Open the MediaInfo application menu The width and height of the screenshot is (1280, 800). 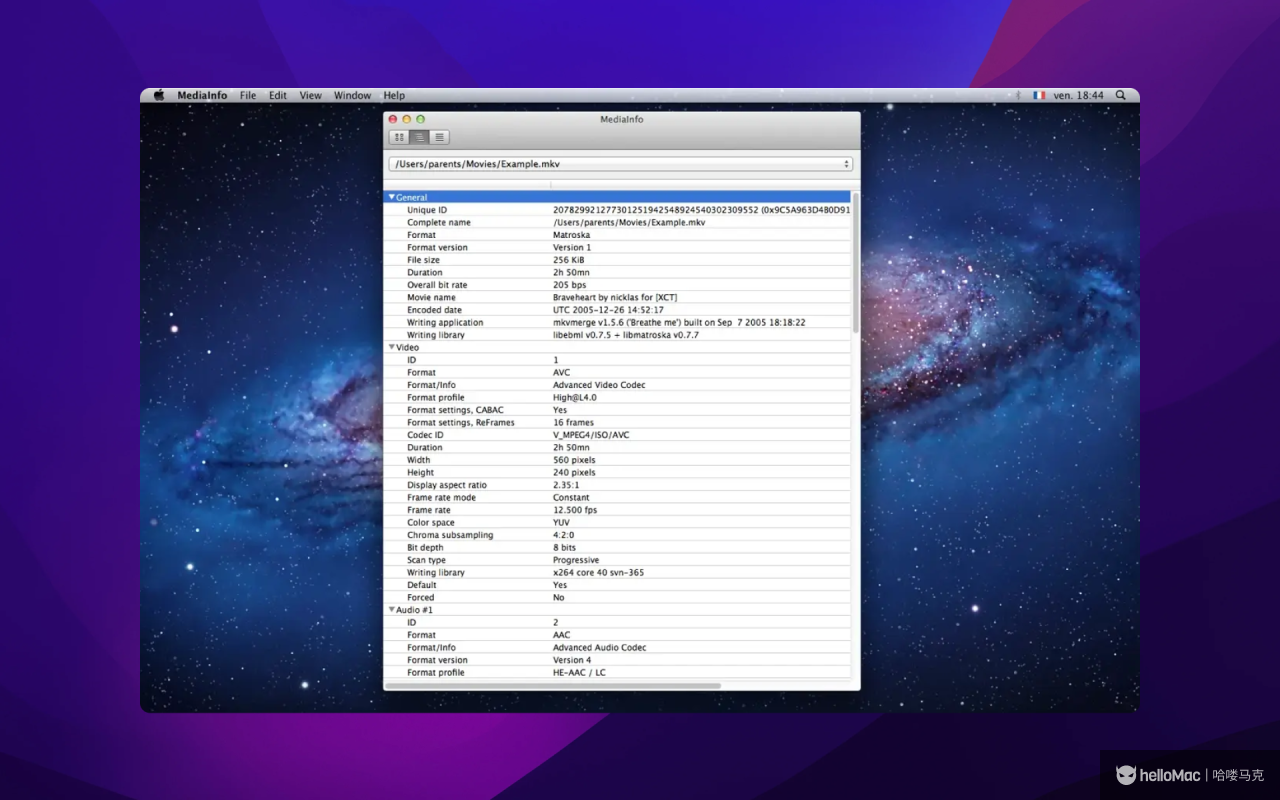202,95
